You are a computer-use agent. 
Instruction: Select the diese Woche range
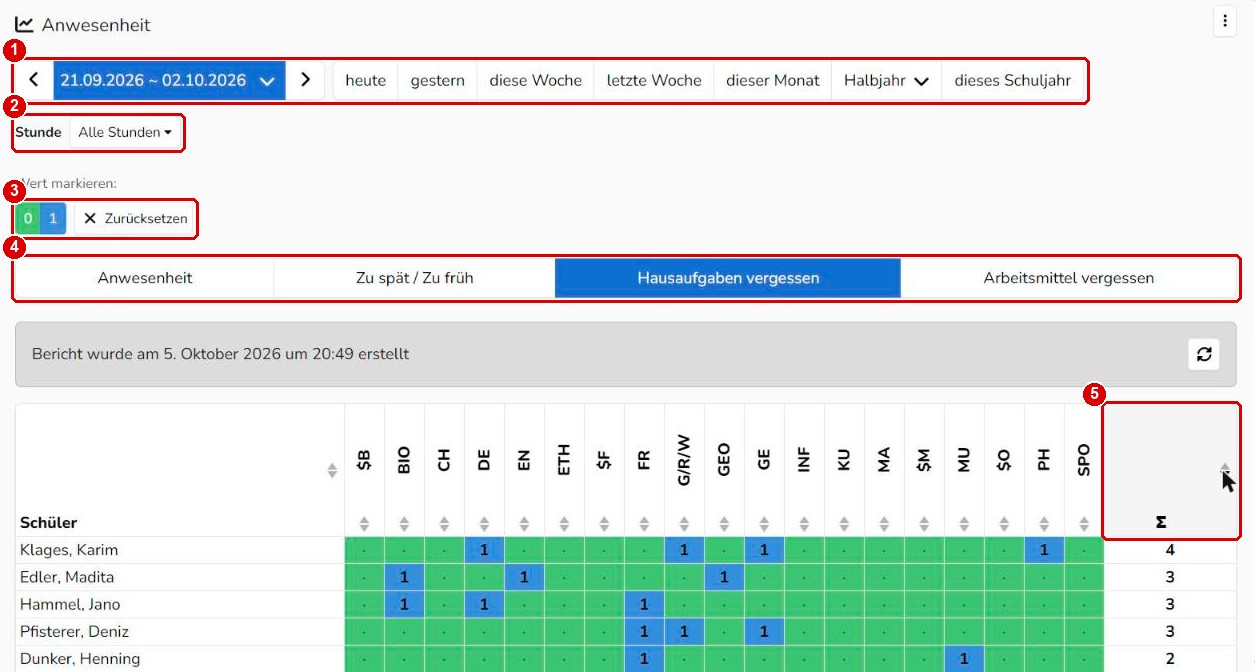[535, 80]
